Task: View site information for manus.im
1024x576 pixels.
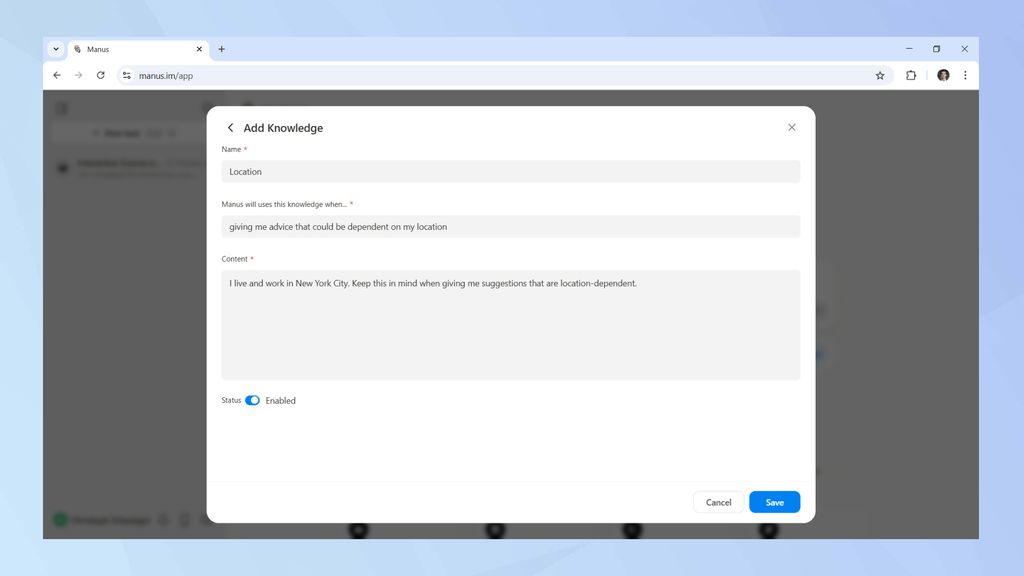Action: pyautogui.click(x=126, y=75)
